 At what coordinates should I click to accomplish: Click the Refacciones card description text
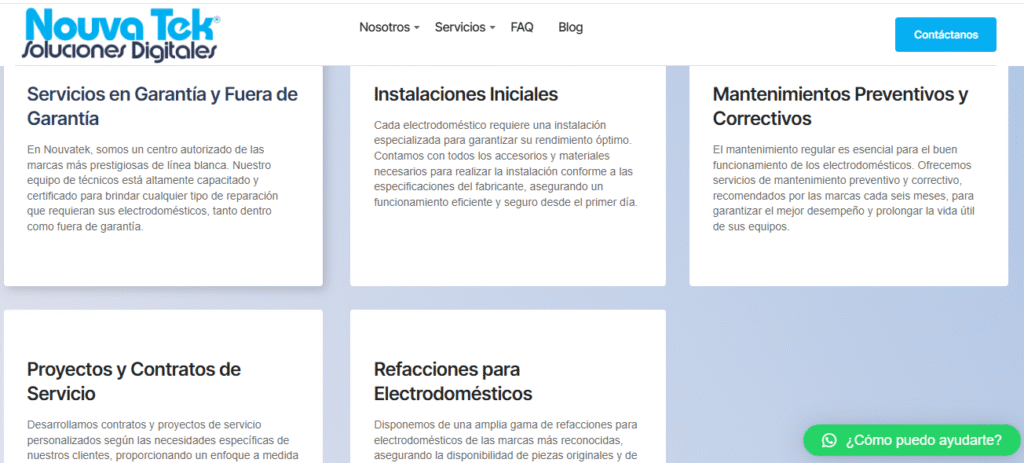(505, 440)
